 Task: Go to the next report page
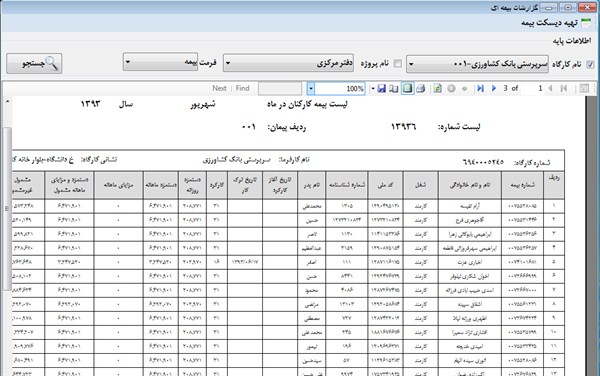[494, 89]
